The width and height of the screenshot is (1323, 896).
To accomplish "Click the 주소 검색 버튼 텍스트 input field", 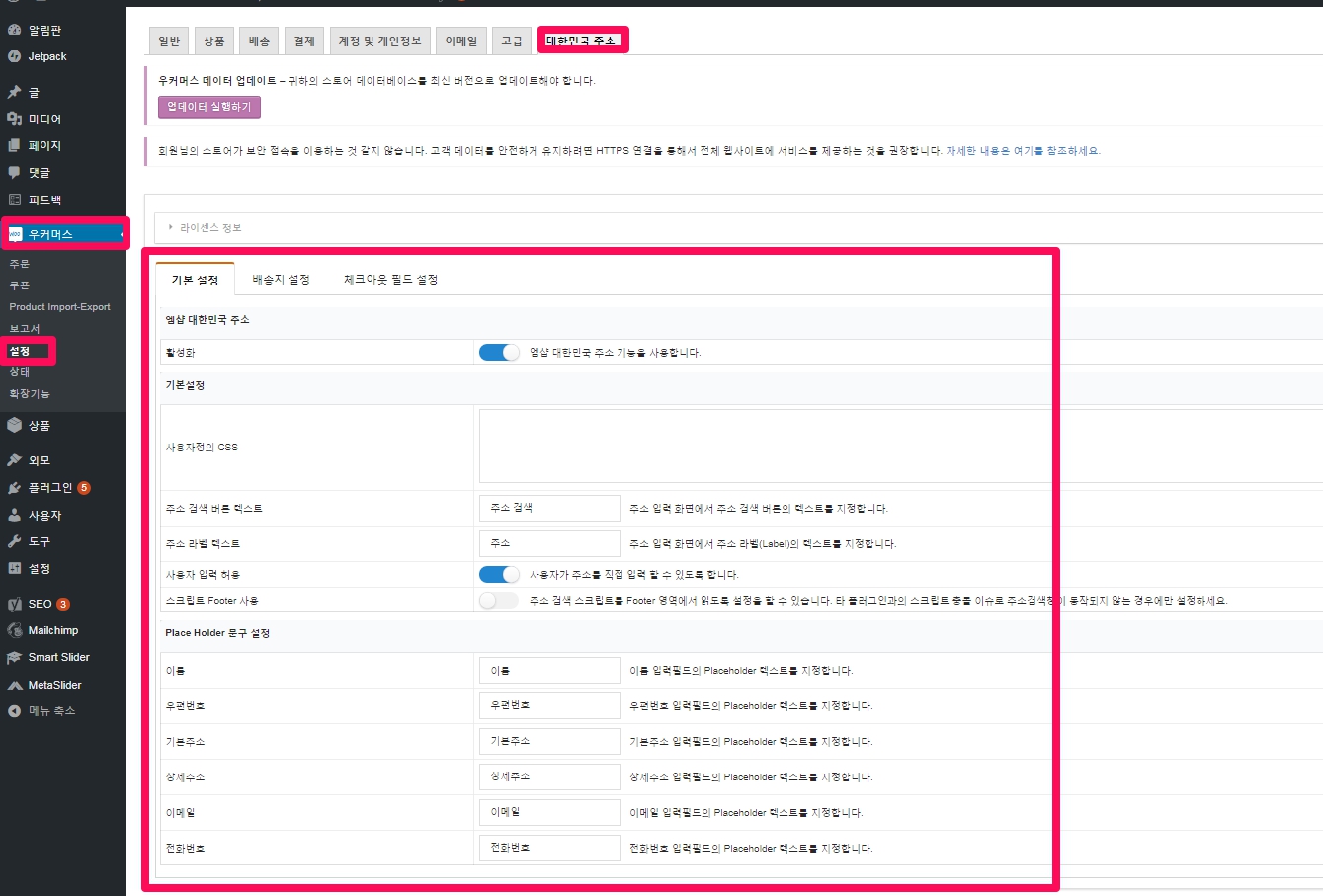I will 549,508.
